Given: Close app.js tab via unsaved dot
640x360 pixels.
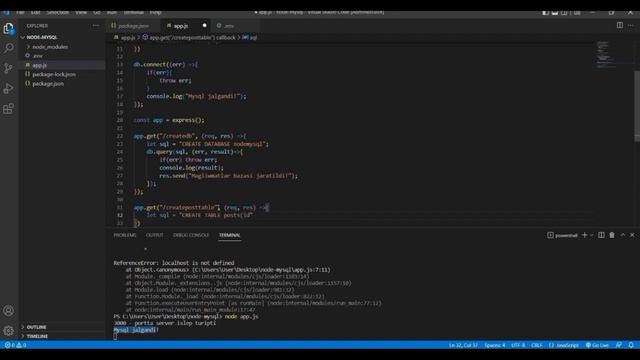Looking at the screenshot, I should tap(204, 25).
